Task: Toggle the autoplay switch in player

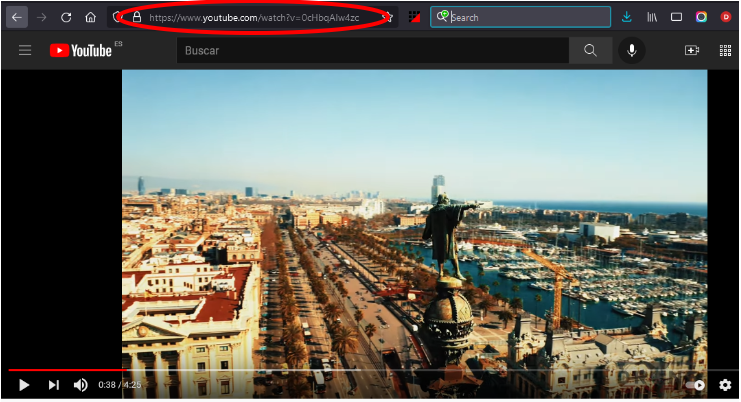Action: point(695,385)
